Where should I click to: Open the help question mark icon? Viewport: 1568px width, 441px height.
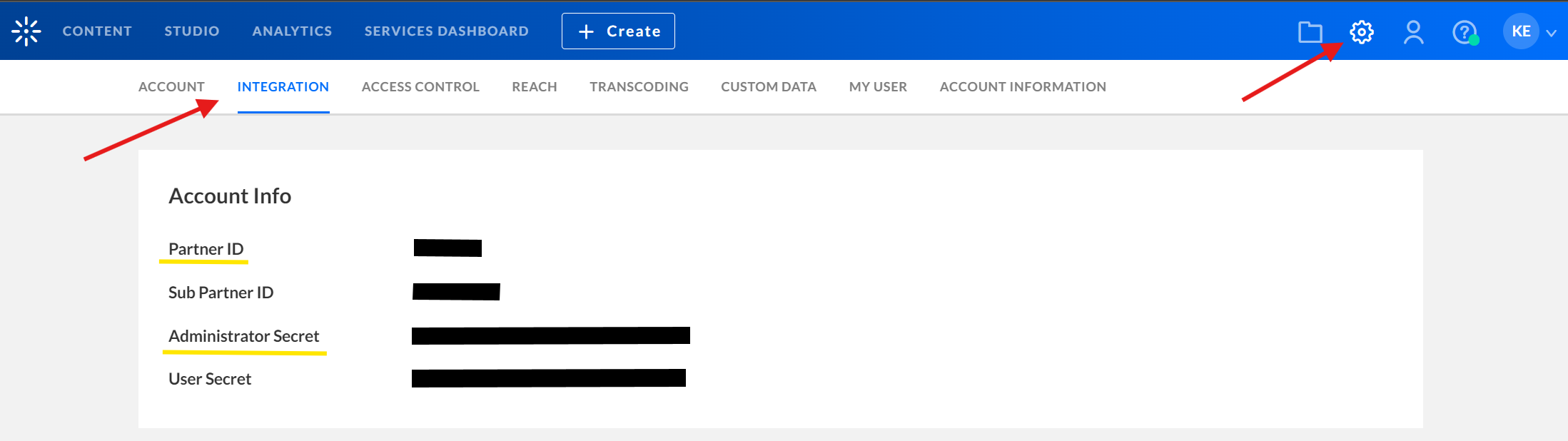pyautogui.click(x=1465, y=32)
